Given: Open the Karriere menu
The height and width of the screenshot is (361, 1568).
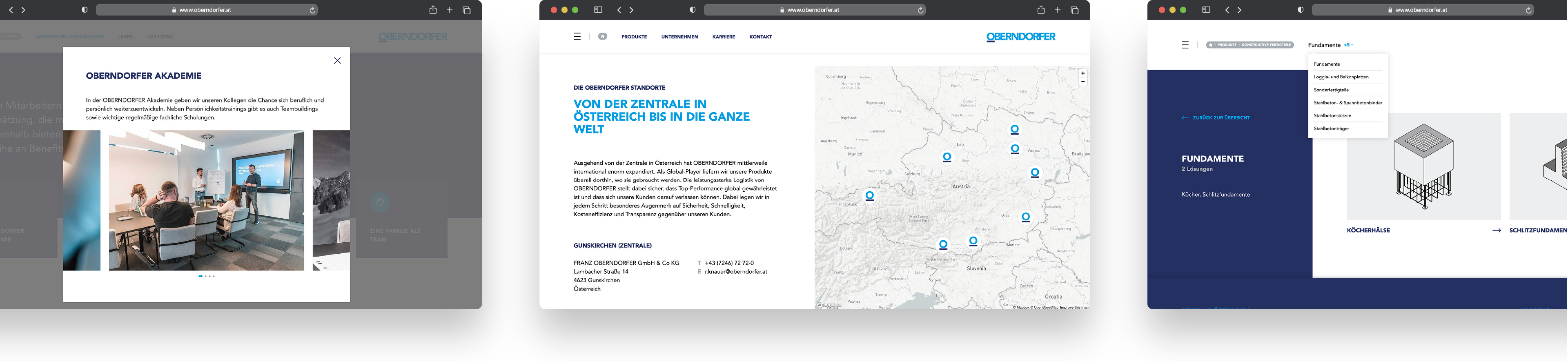Looking at the screenshot, I should click(x=724, y=37).
